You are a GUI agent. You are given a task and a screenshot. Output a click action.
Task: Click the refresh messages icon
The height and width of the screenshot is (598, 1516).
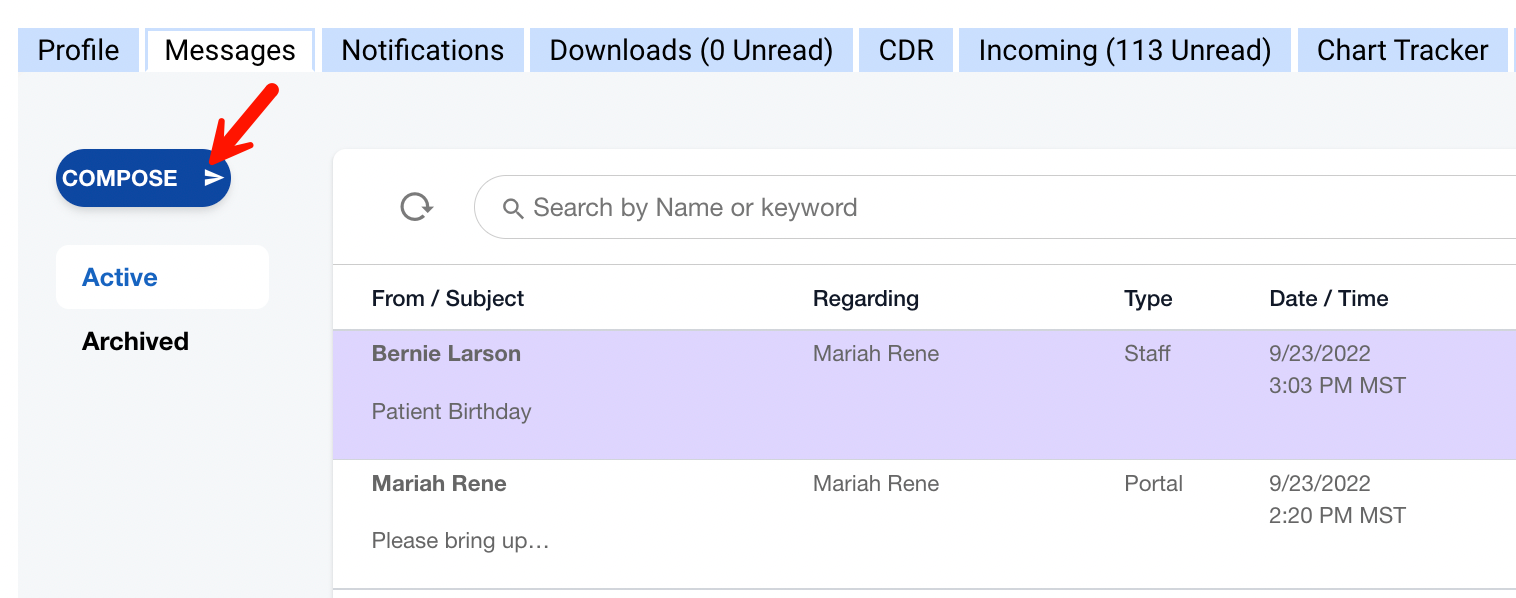pyautogui.click(x=416, y=207)
